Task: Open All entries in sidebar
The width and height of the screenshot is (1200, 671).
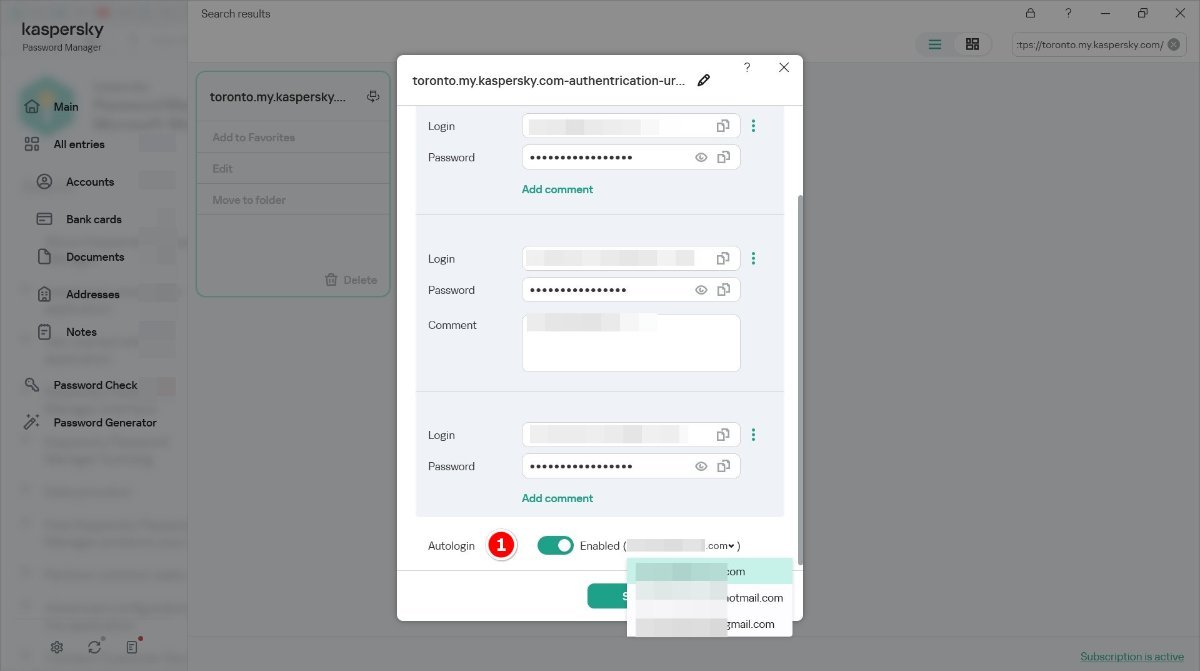Action: click(79, 144)
